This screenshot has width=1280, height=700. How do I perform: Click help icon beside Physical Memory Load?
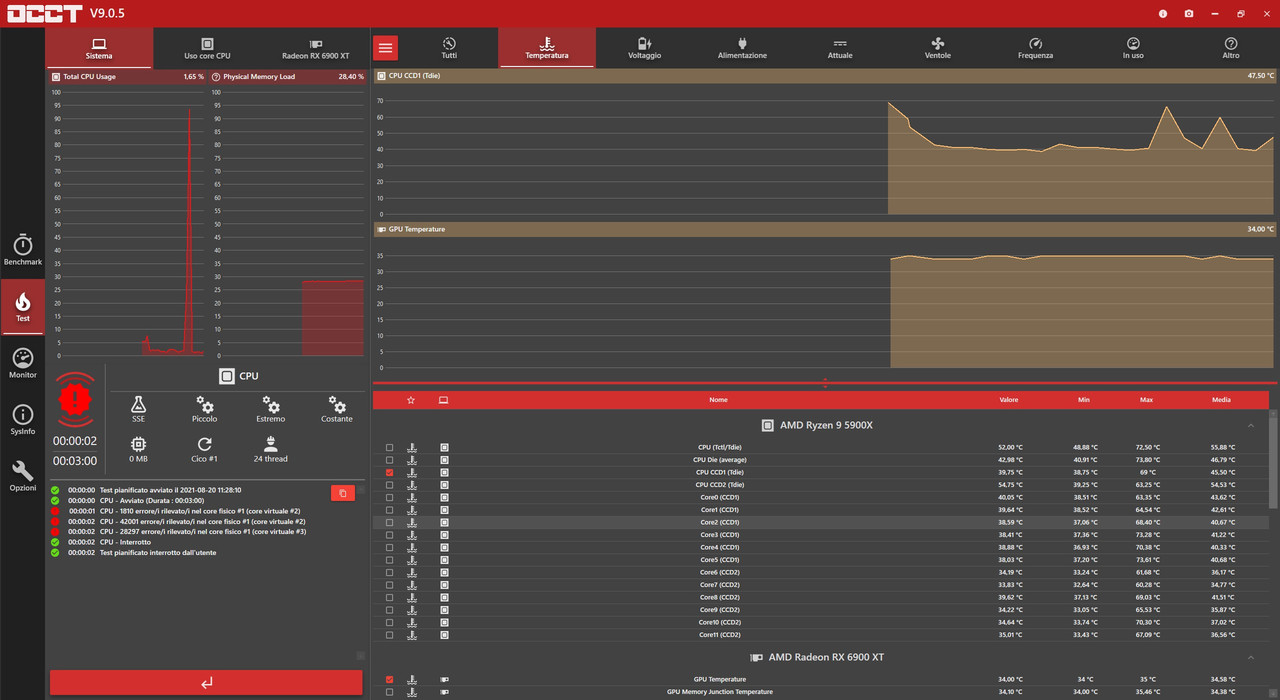[x=216, y=76]
